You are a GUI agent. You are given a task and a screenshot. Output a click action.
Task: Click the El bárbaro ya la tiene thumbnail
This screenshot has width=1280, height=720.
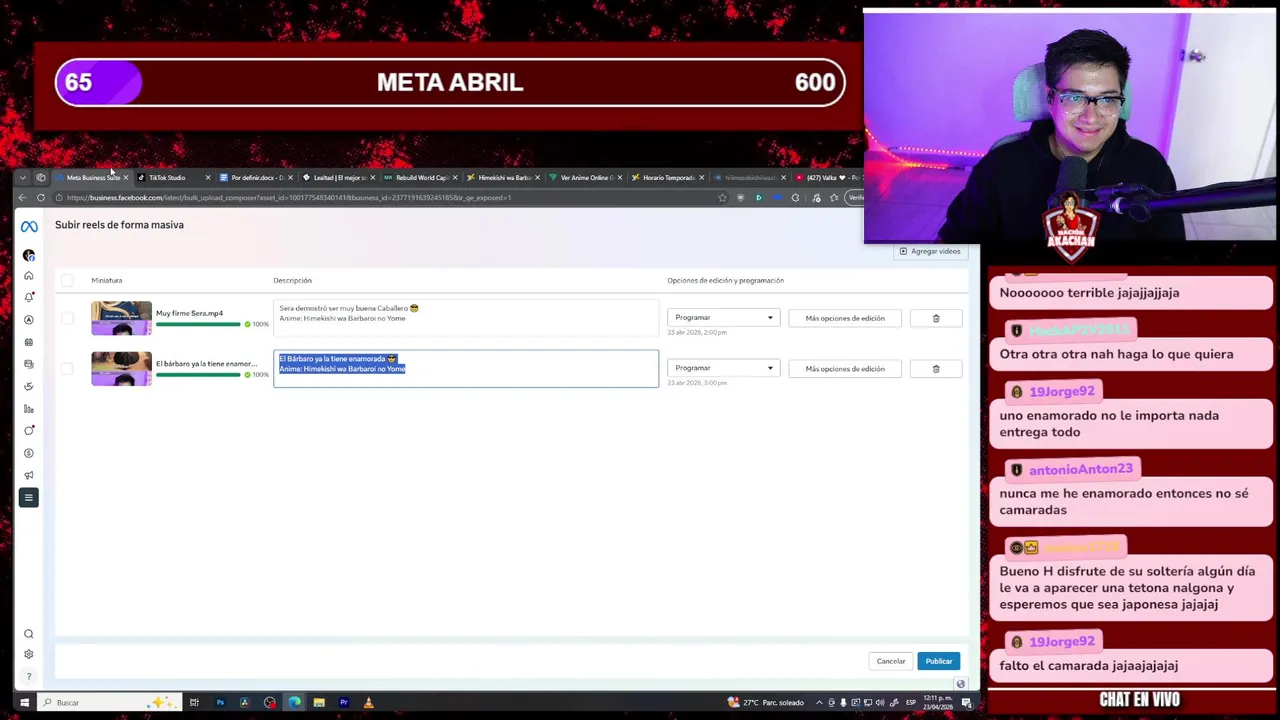point(121,369)
